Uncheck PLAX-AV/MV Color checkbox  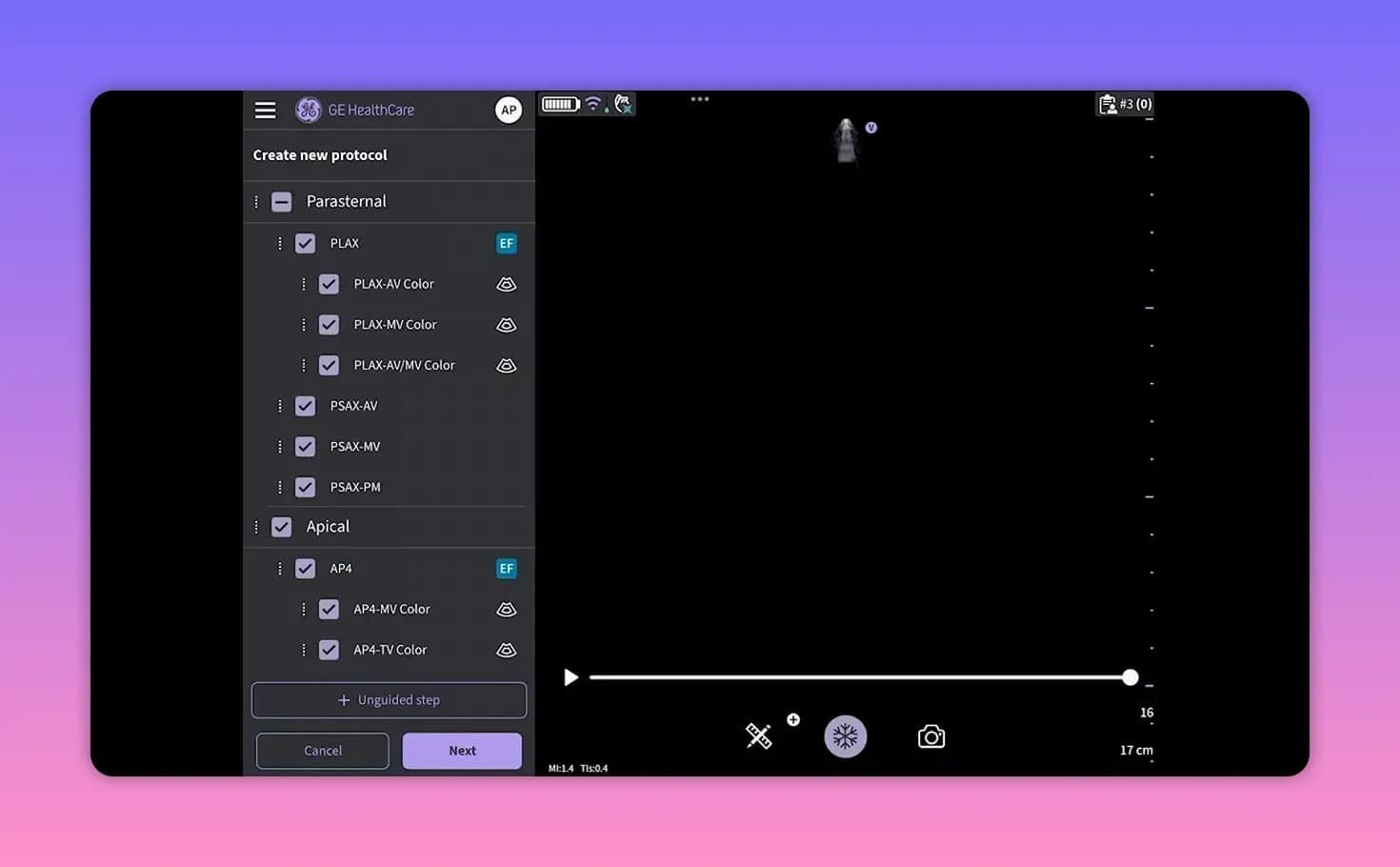[x=329, y=366]
